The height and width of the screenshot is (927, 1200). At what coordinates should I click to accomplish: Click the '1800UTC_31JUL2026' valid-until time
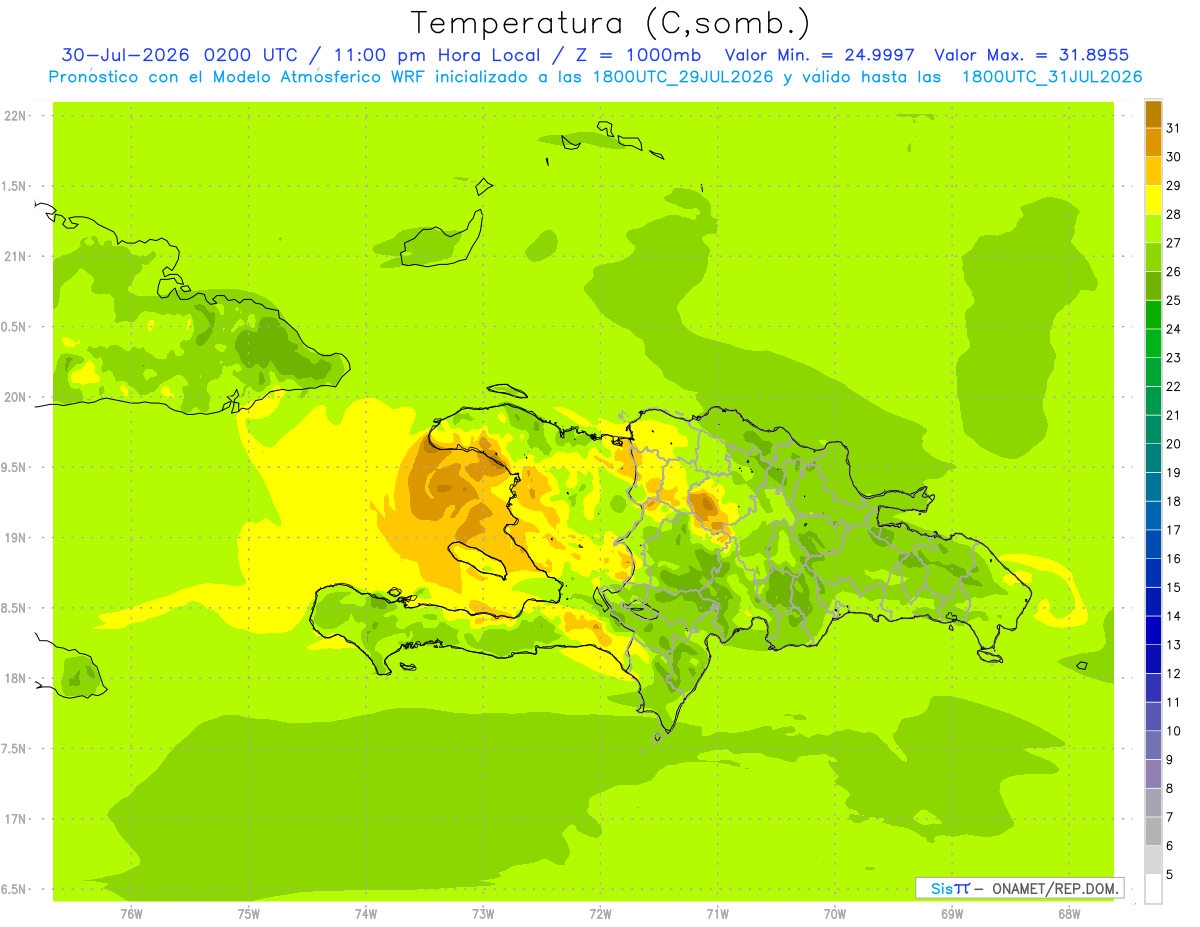click(1051, 76)
